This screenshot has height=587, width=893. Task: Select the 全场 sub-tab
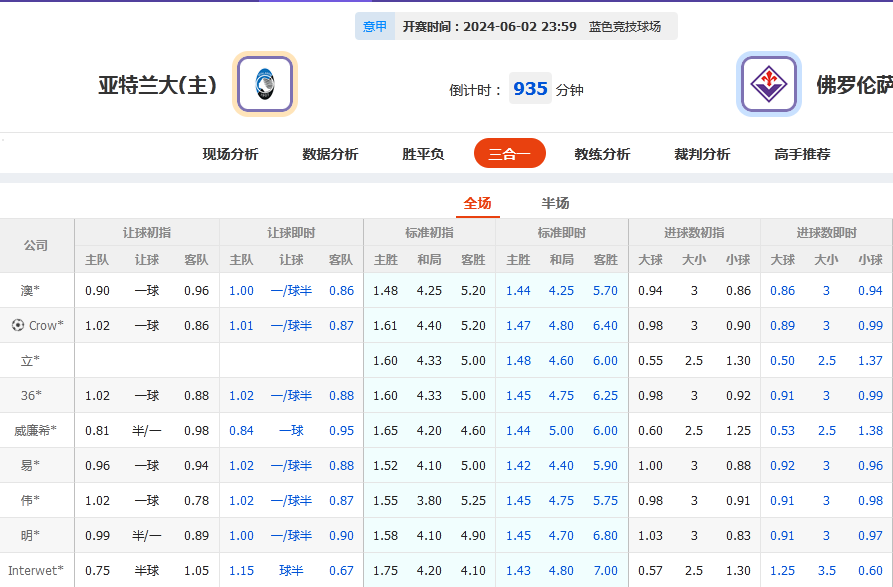[477, 202]
